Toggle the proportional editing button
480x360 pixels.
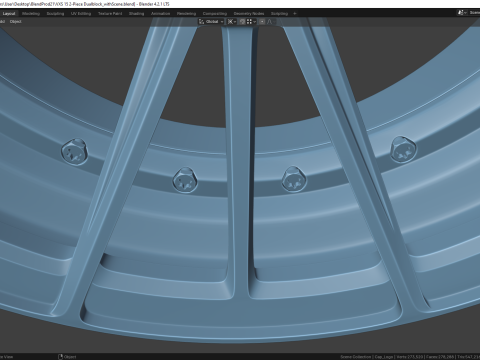(262, 22)
